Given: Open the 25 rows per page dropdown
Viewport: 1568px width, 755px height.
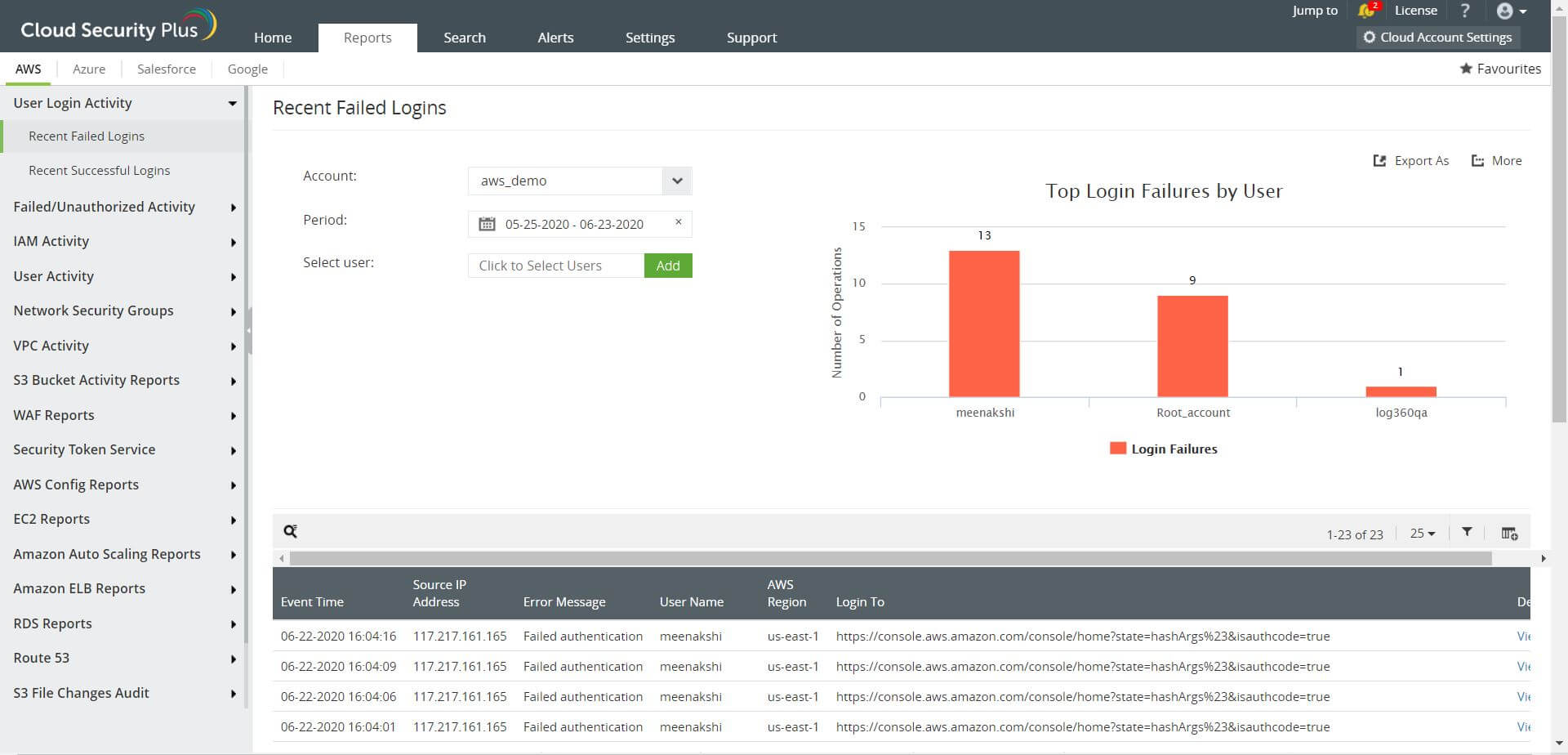Looking at the screenshot, I should 1421,533.
